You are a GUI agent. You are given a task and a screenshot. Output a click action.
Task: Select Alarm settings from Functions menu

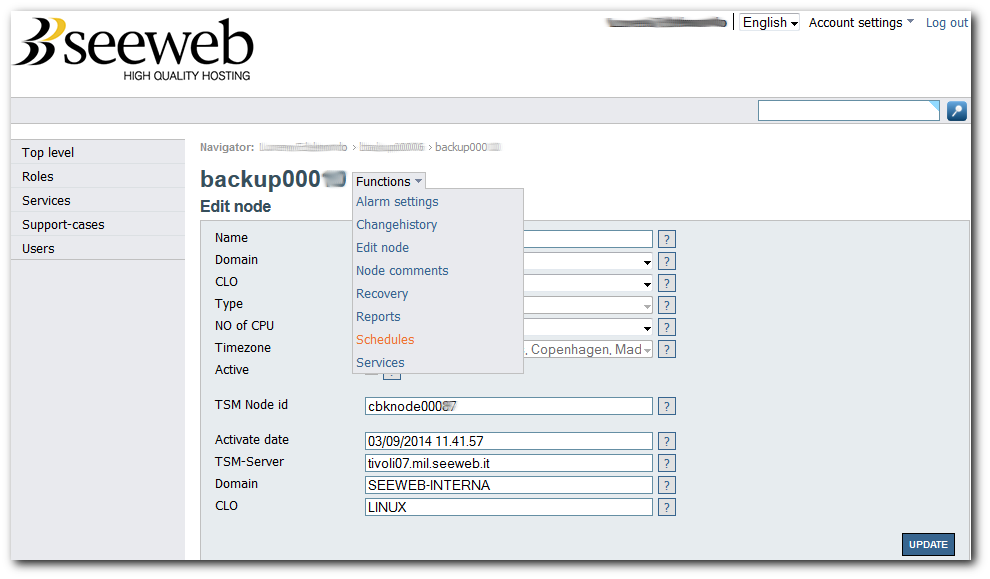tap(397, 202)
